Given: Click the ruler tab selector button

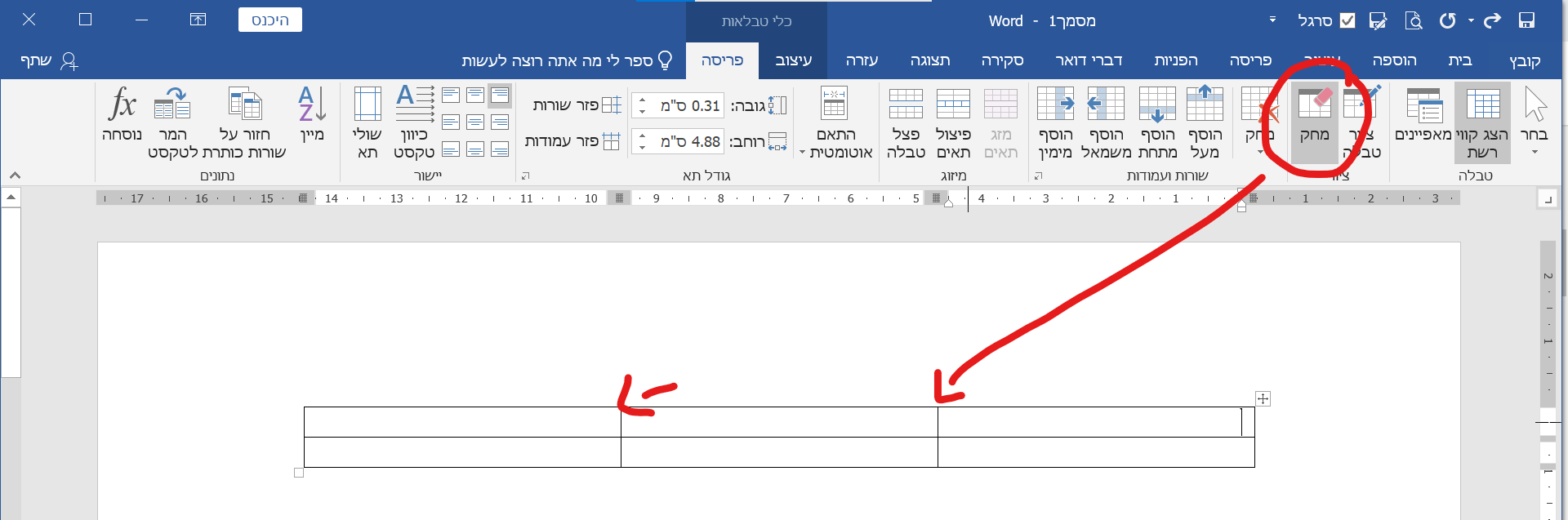Looking at the screenshot, I should coord(1548,198).
